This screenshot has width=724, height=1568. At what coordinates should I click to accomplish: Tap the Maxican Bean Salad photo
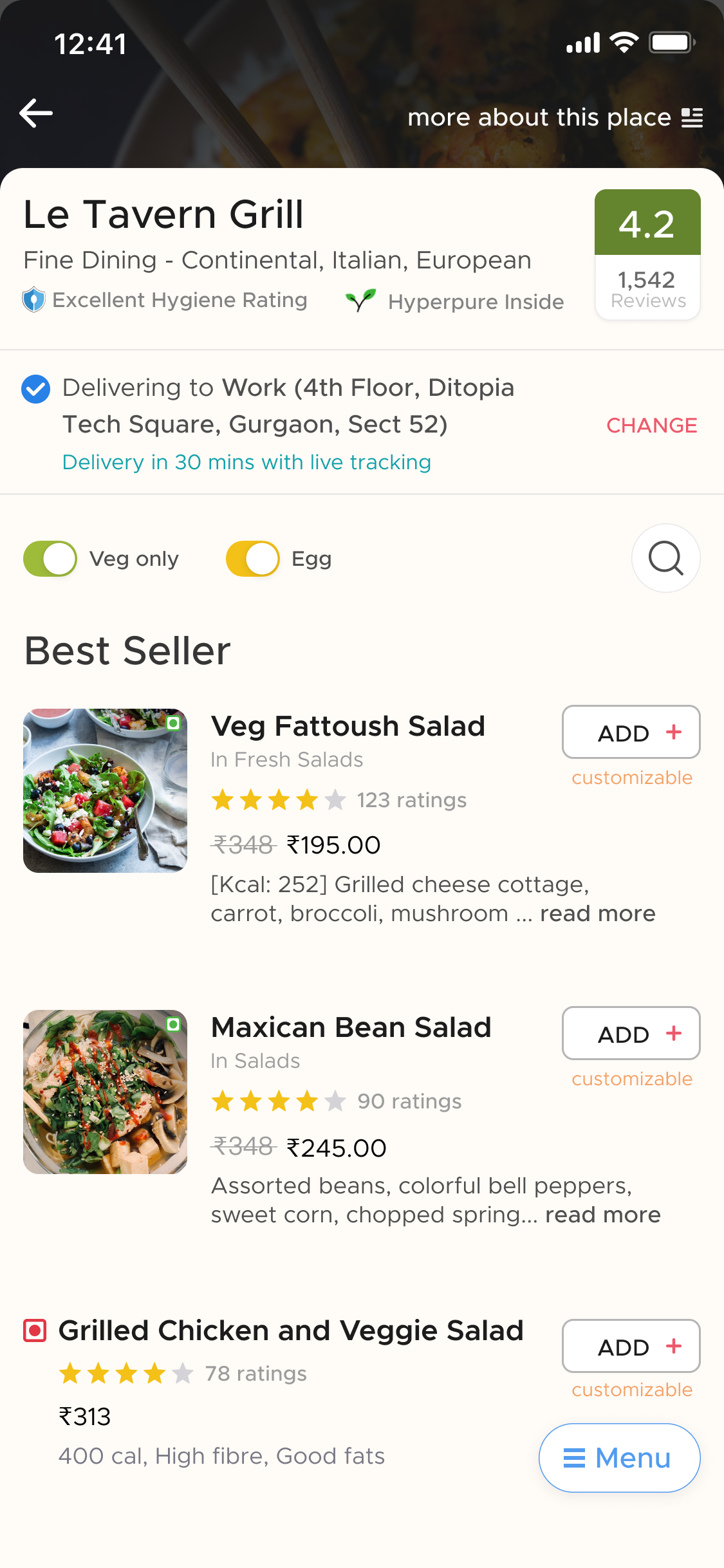click(106, 1092)
